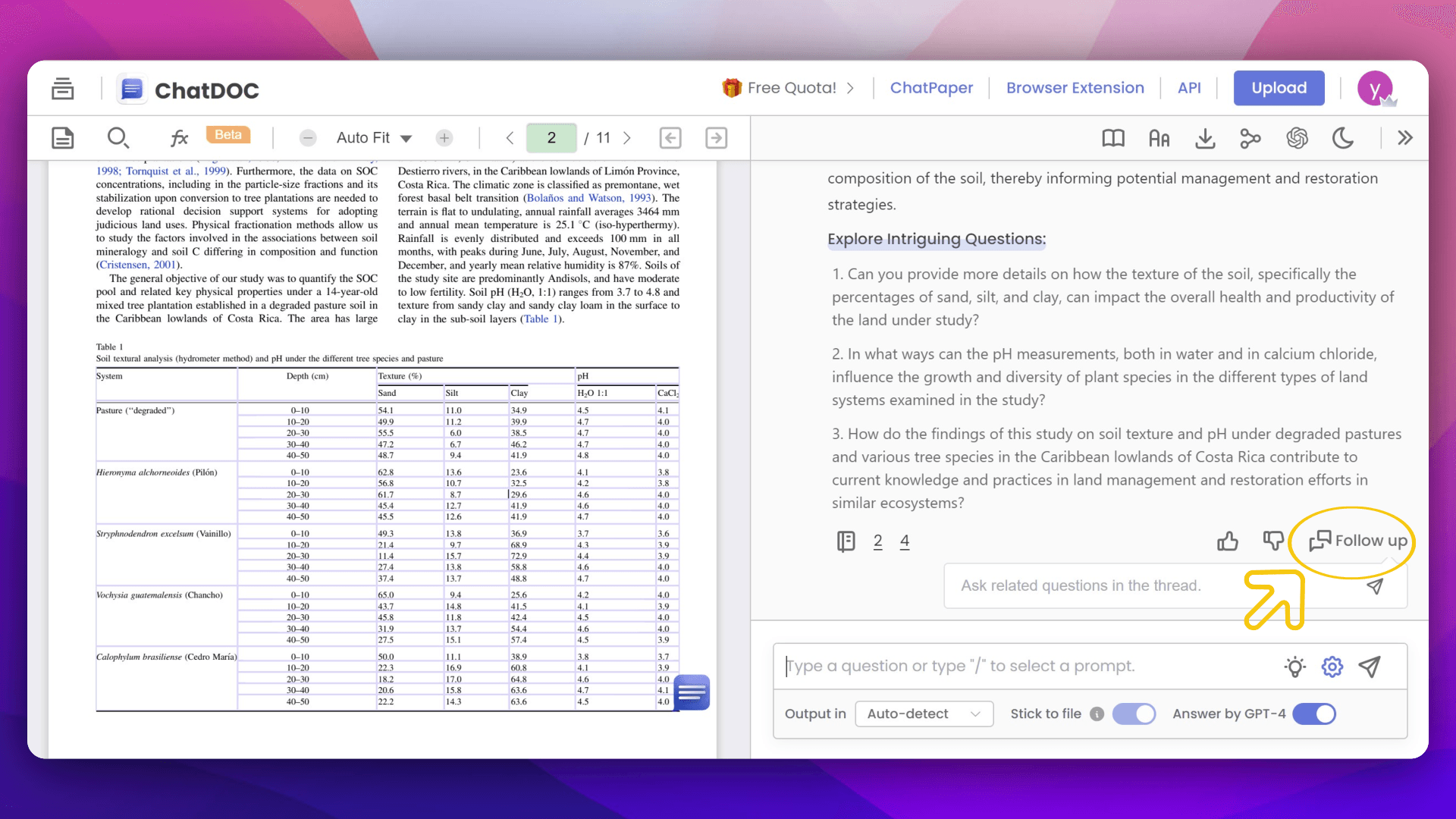
Task: Click the settings gear icon in chat
Action: (x=1332, y=666)
